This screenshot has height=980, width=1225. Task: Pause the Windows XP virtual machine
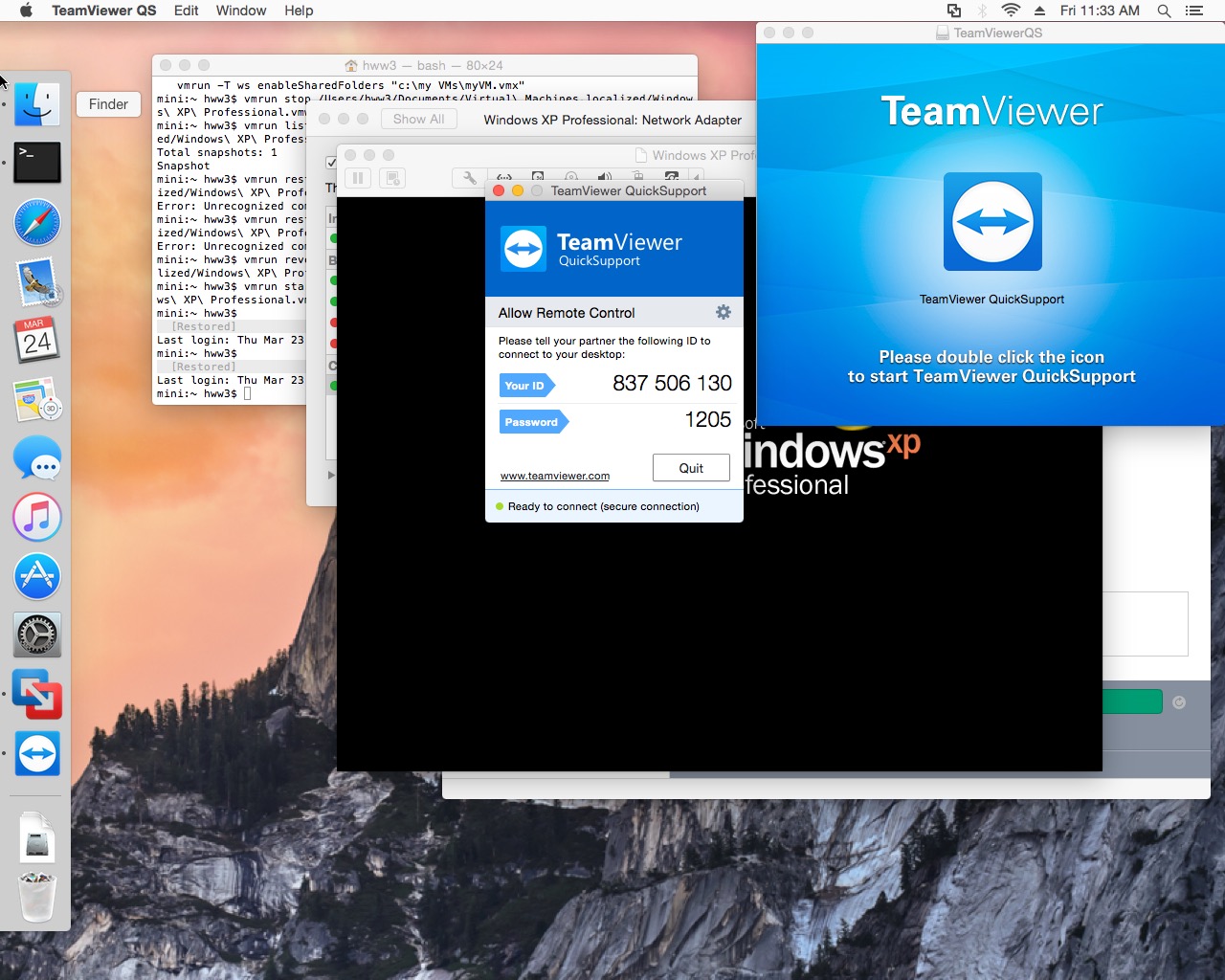(x=358, y=178)
